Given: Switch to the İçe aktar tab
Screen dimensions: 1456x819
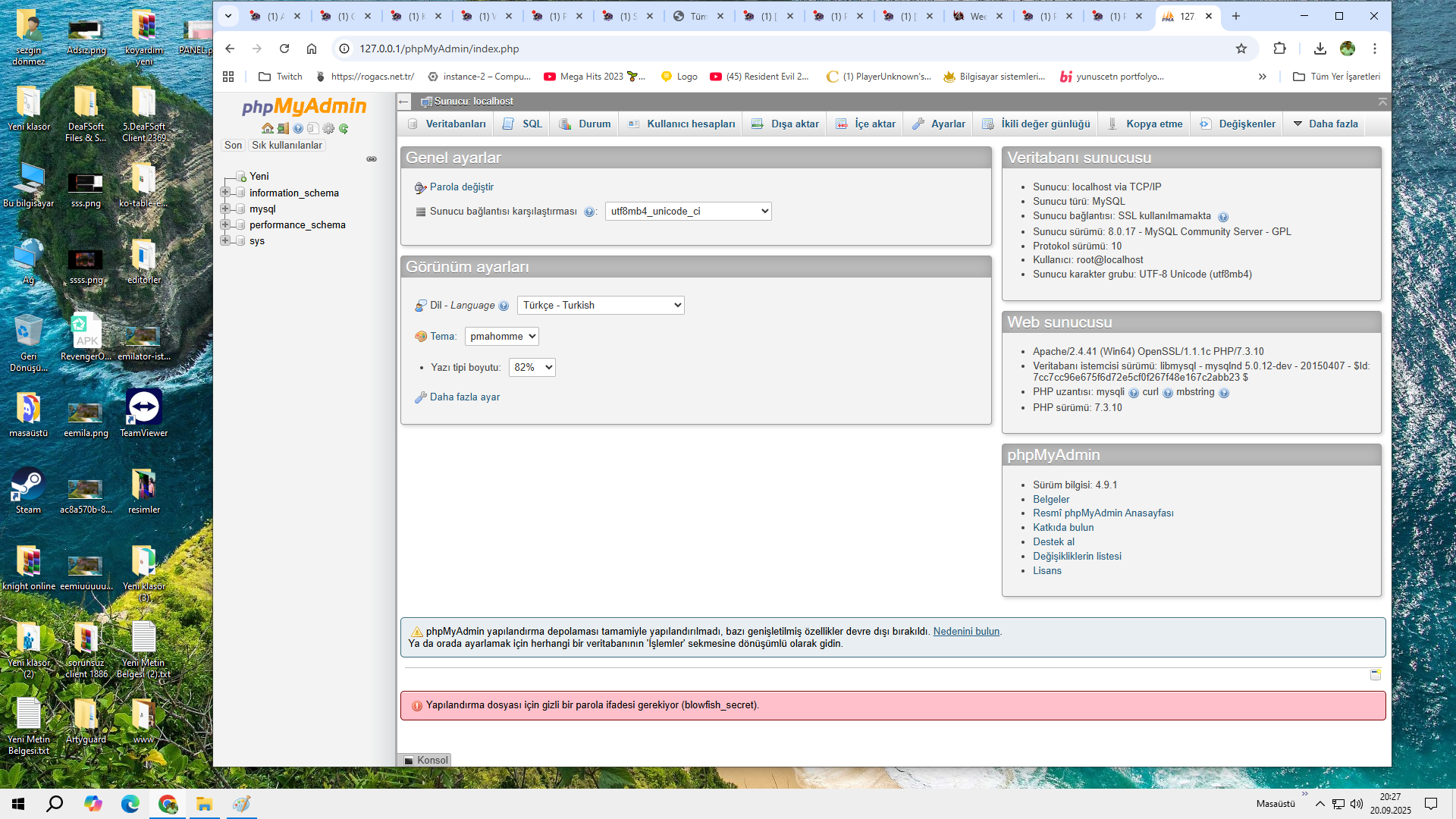Looking at the screenshot, I should pyautogui.click(x=865, y=124).
